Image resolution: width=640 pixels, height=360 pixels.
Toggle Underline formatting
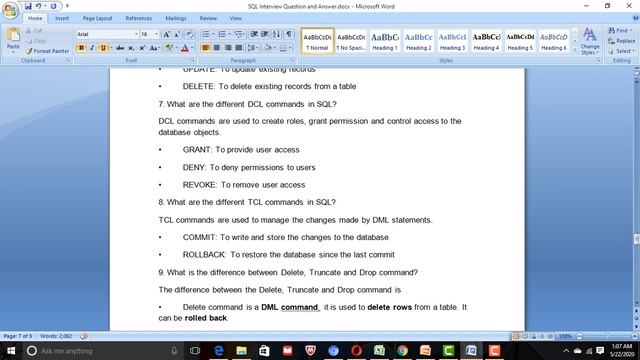(103, 48)
